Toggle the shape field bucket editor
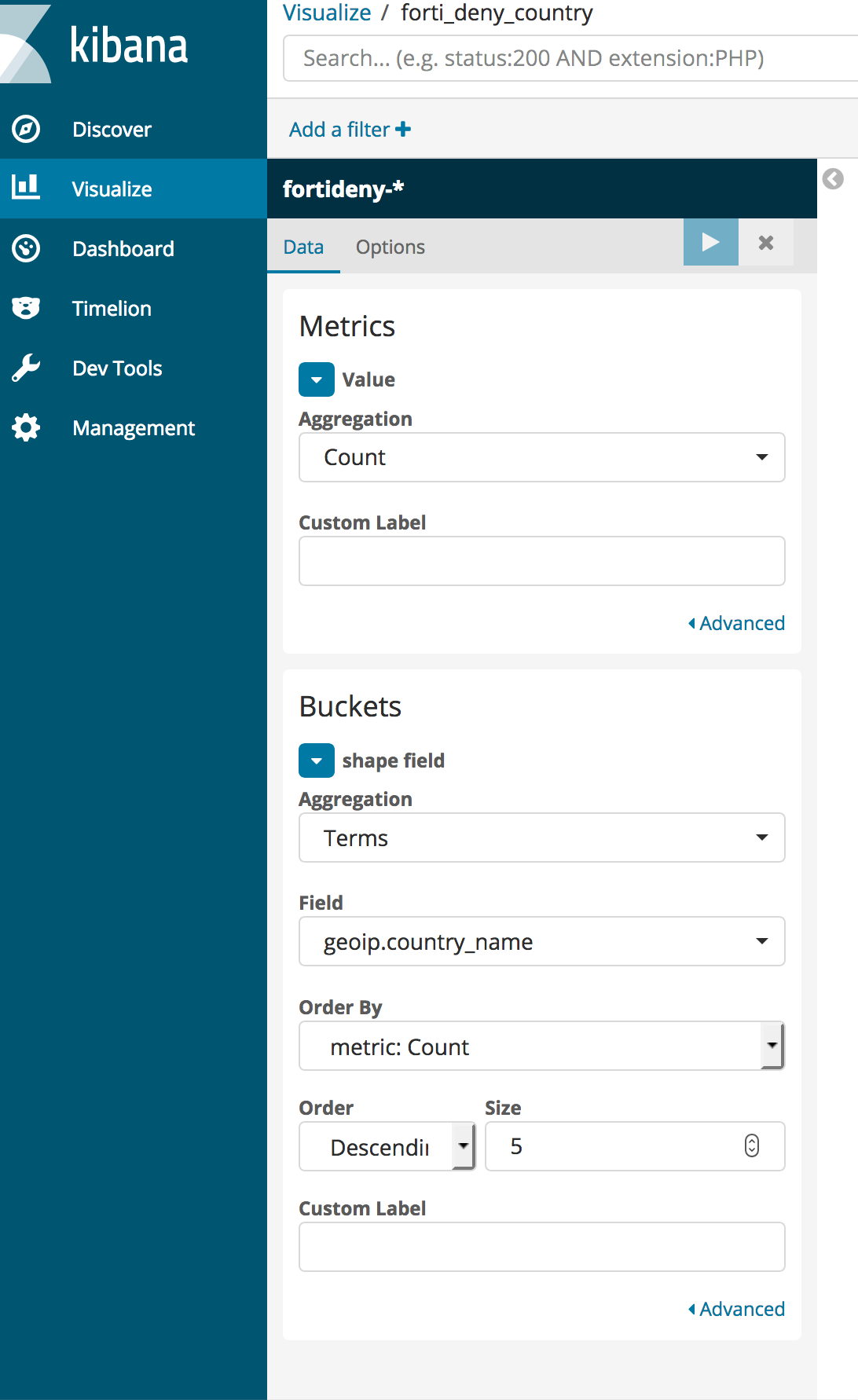 [x=316, y=760]
